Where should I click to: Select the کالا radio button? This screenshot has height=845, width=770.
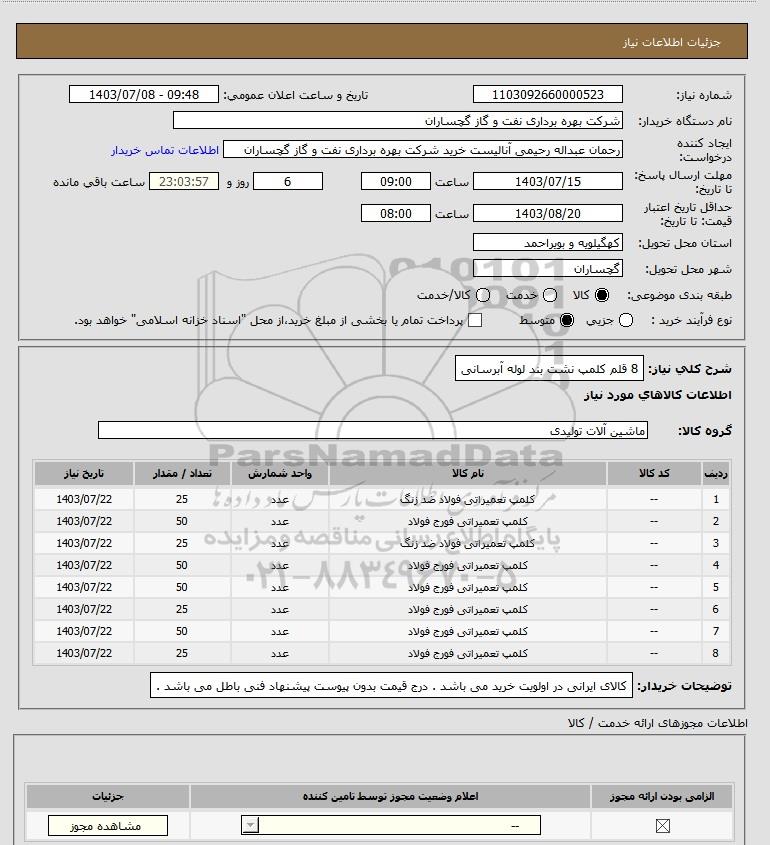point(601,295)
